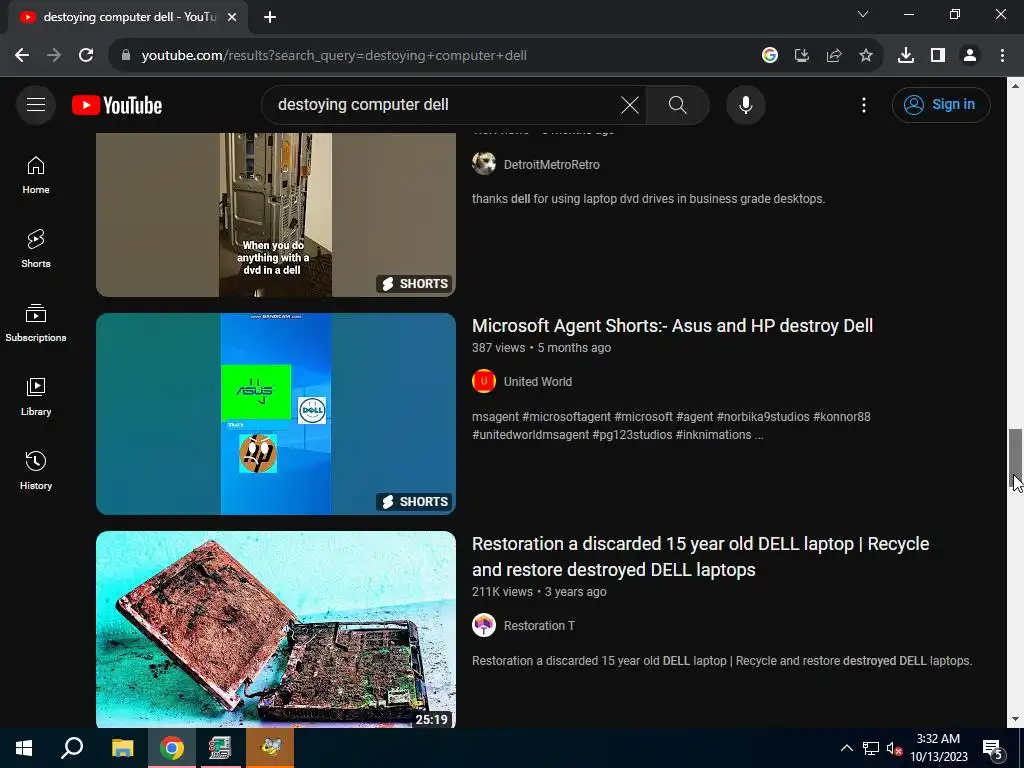1024x768 pixels.
Task: Click the muted volume tray icon
Action: 894,748
